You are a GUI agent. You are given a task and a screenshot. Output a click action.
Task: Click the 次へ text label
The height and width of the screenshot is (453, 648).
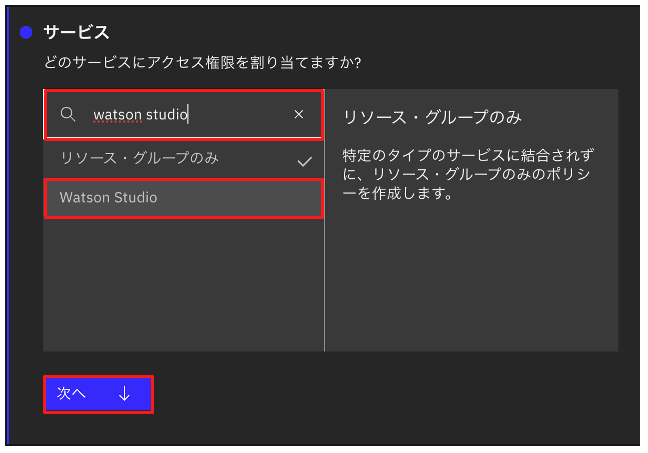click(x=71, y=394)
